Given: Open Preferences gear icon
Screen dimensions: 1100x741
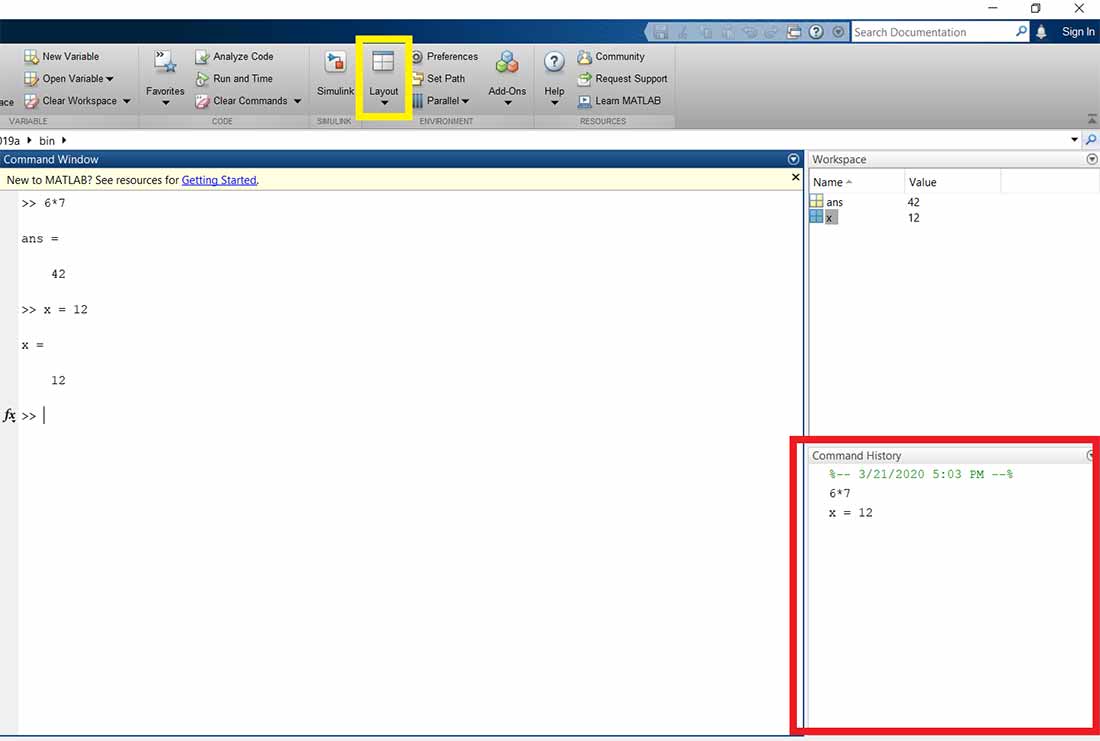Looking at the screenshot, I should click(417, 56).
